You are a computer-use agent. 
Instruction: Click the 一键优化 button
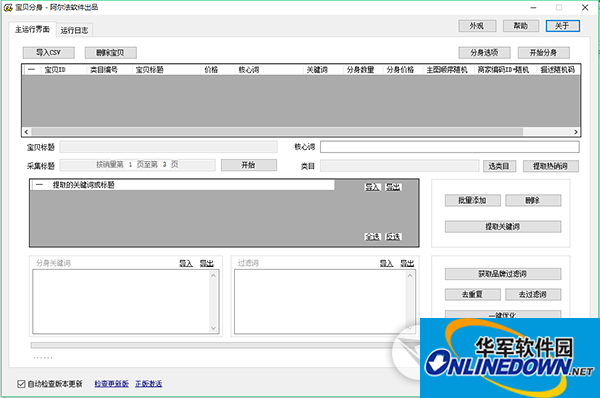[x=503, y=314]
